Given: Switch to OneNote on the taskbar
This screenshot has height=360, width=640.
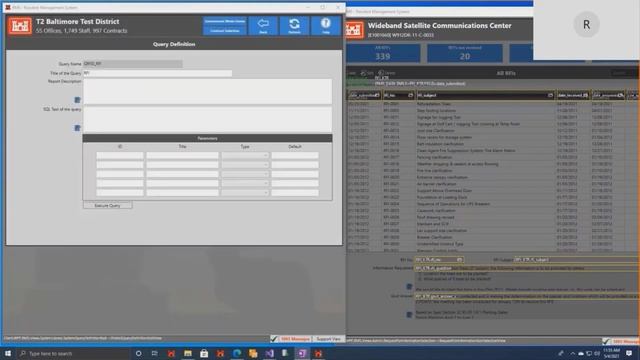Looking at the screenshot, I should click(x=302, y=353).
